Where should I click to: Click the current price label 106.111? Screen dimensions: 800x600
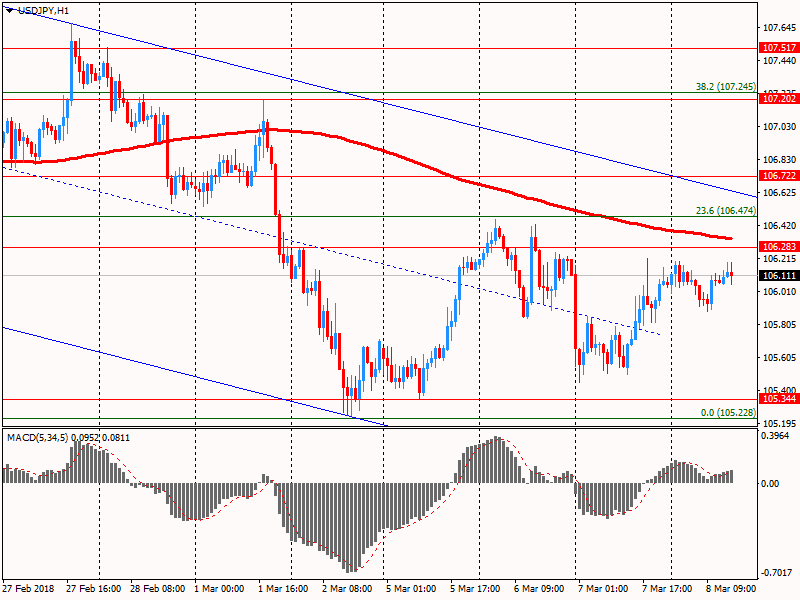tap(779, 276)
